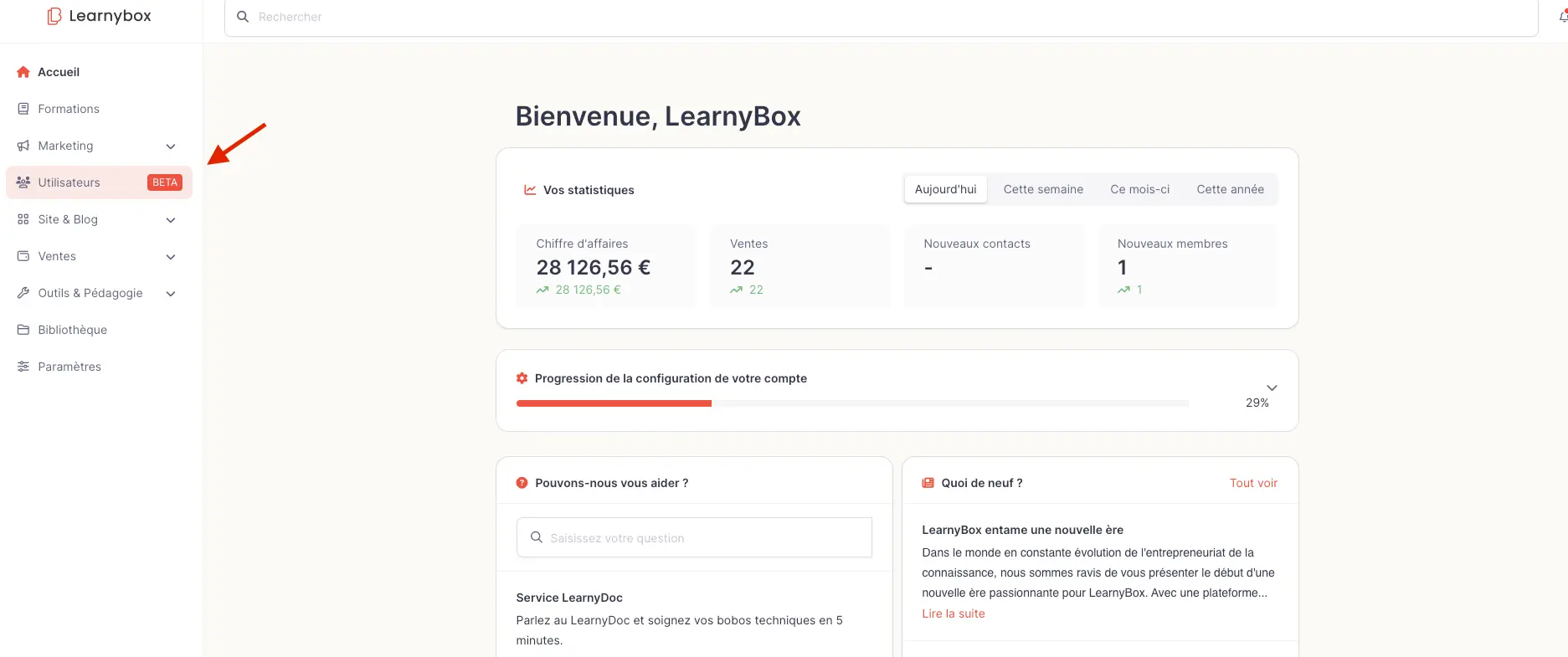
Task: Switch to the Ce mois-ci tab
Action: 1140,189
